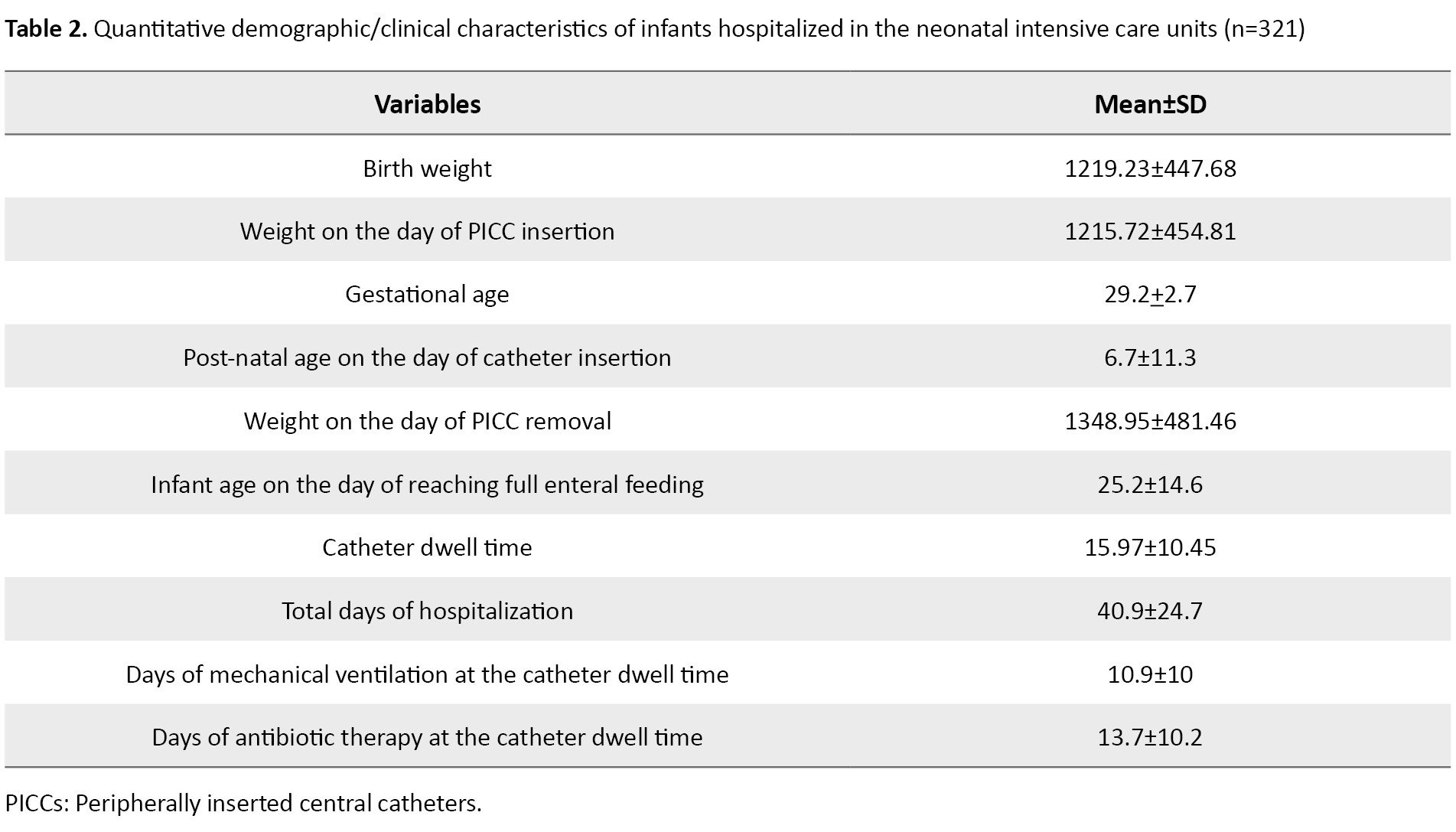
Task: Select Weight on the day of PICC insertion
Action: point(427,231)
